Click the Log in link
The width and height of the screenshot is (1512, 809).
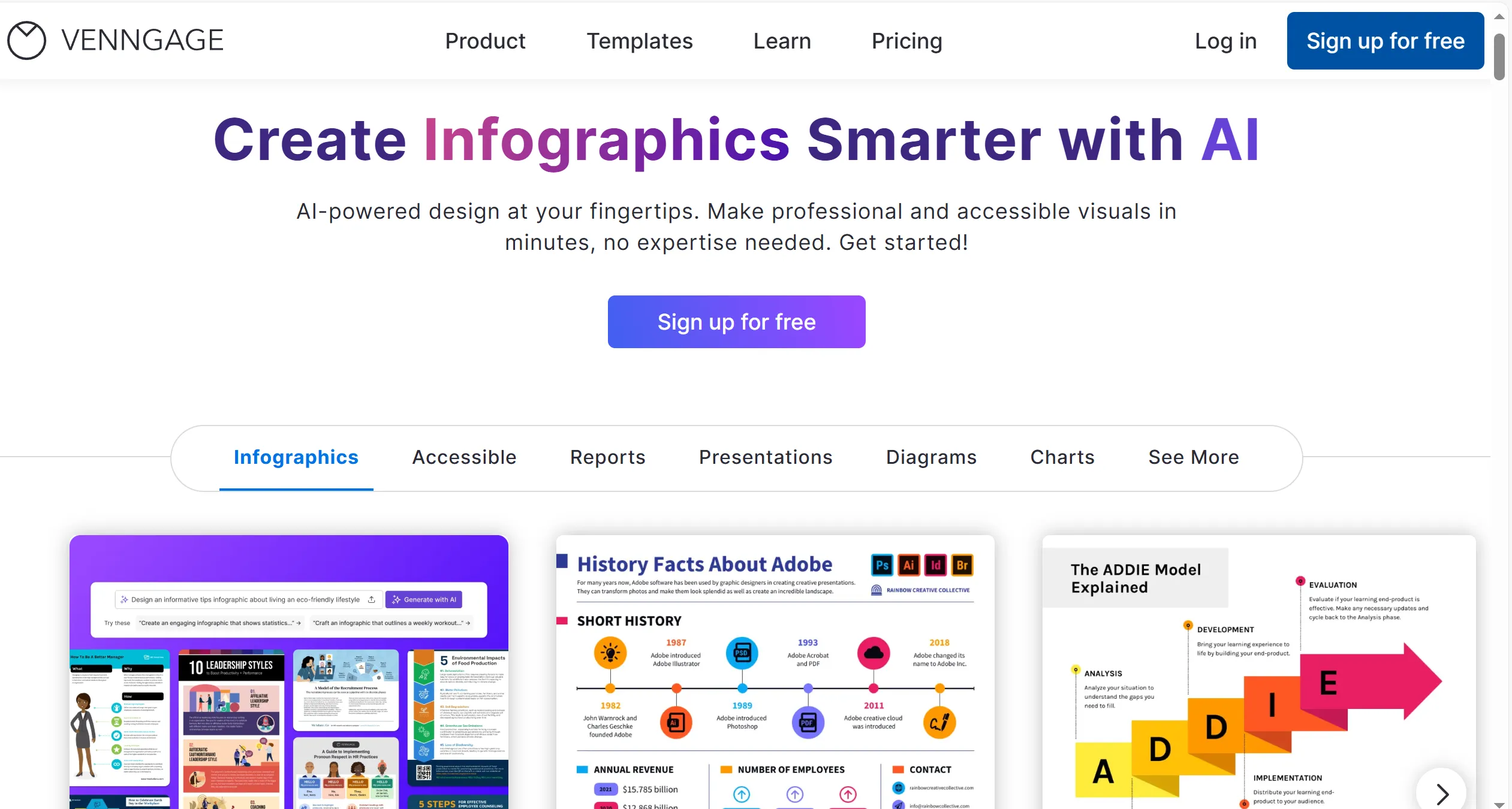click(x=1225, y=41)
